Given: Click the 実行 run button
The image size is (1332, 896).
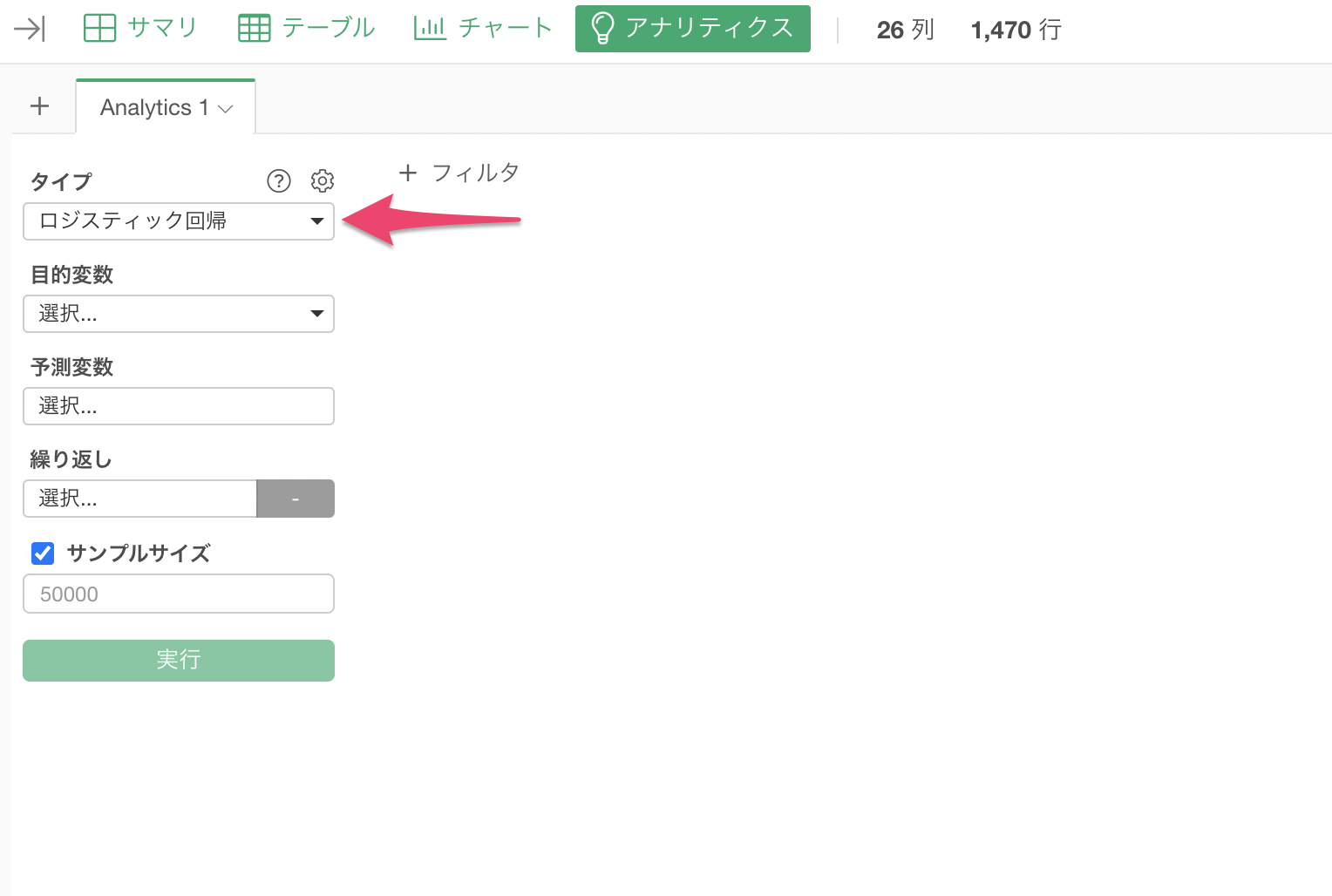Looking at the screenshot, I should point(179,661).
